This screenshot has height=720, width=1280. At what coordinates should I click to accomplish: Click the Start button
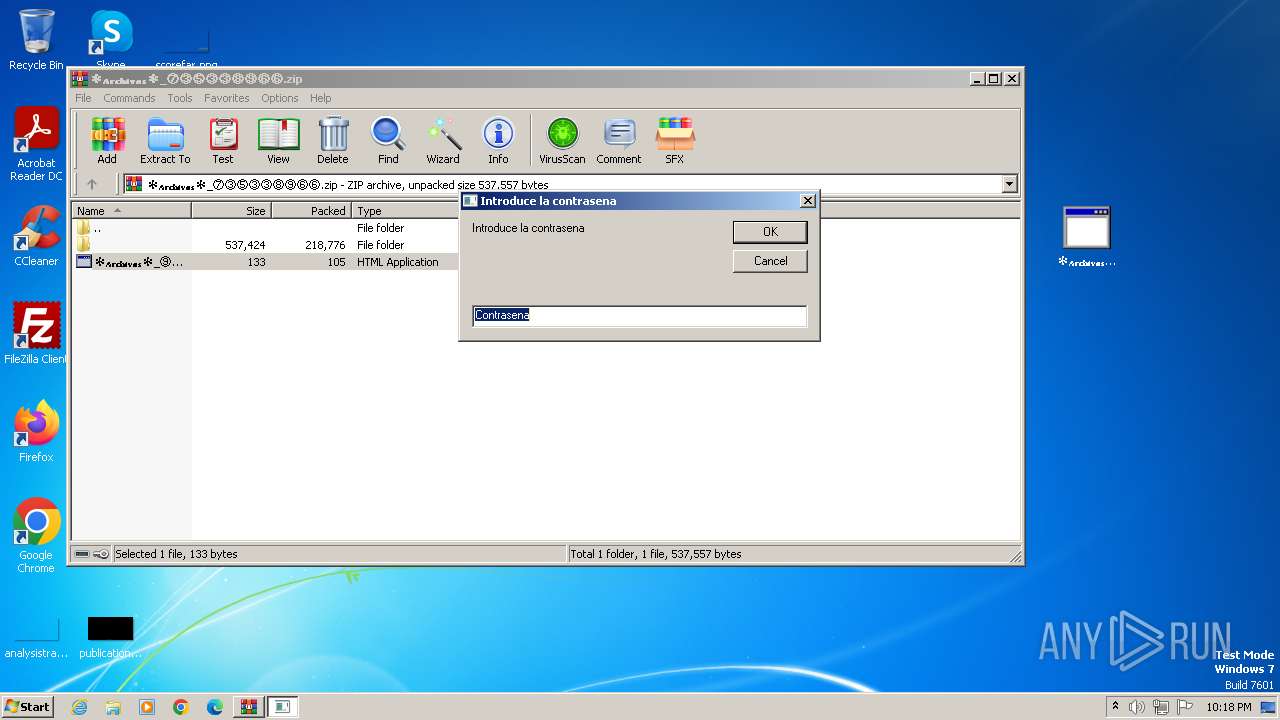28,707
